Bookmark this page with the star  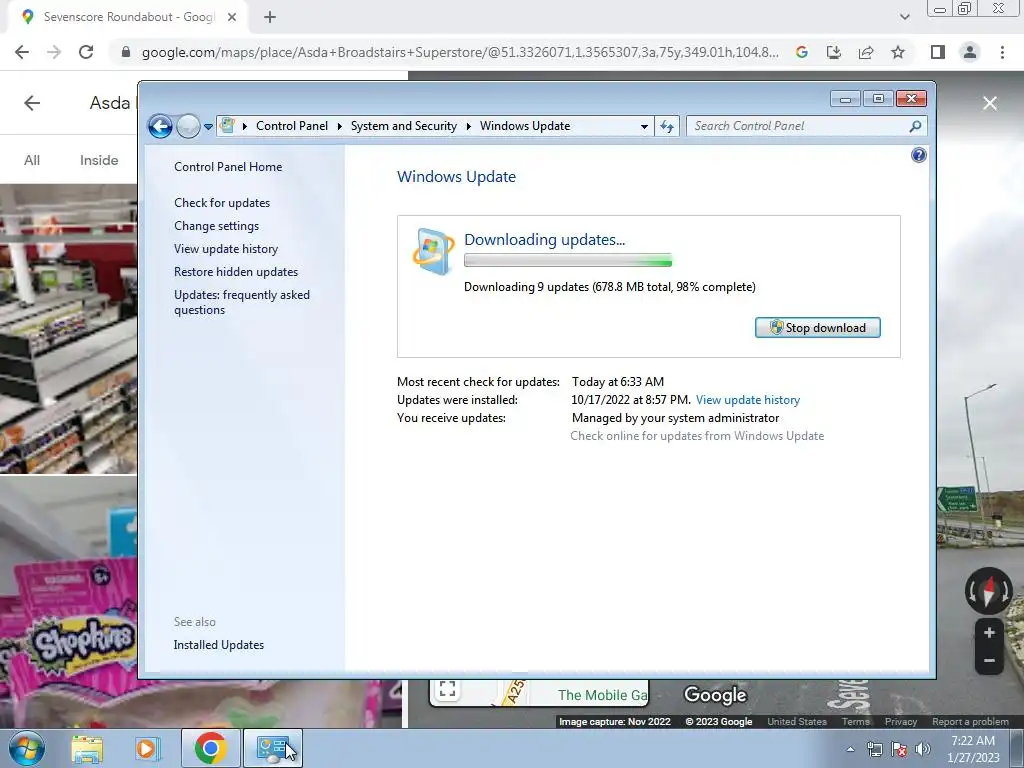[898, 52]
